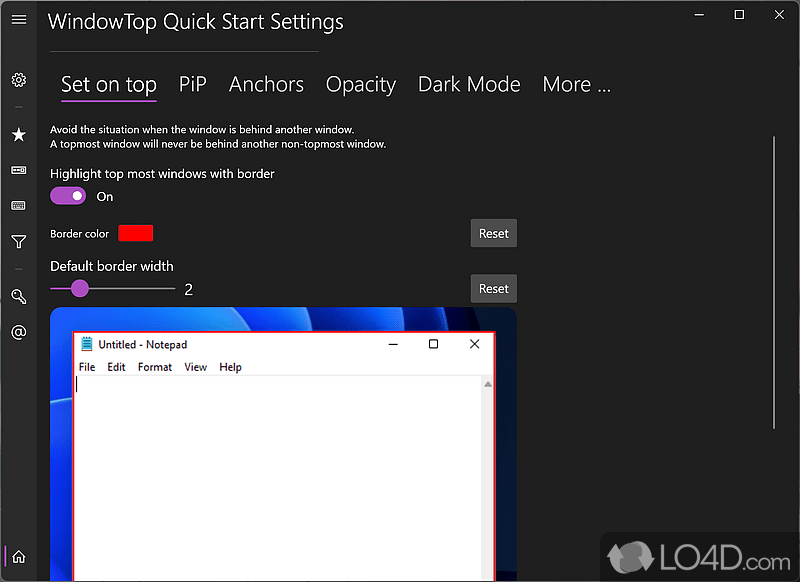This screenshot has height=582, width=800.
Task: Close the Notepad preview window
Action: [x=474, y=344]
